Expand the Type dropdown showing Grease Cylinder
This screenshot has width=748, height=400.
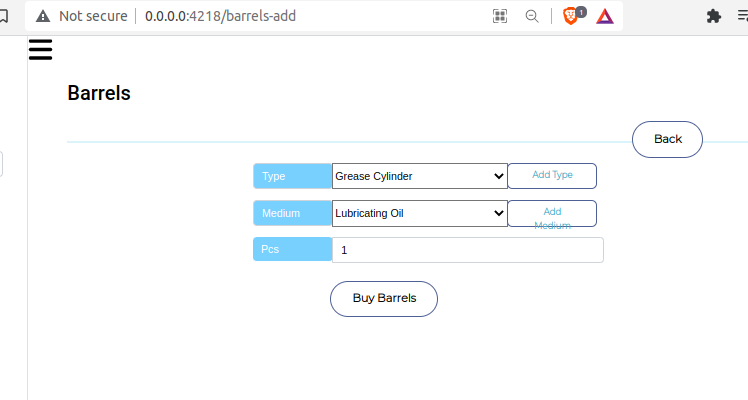pos(420,176)
